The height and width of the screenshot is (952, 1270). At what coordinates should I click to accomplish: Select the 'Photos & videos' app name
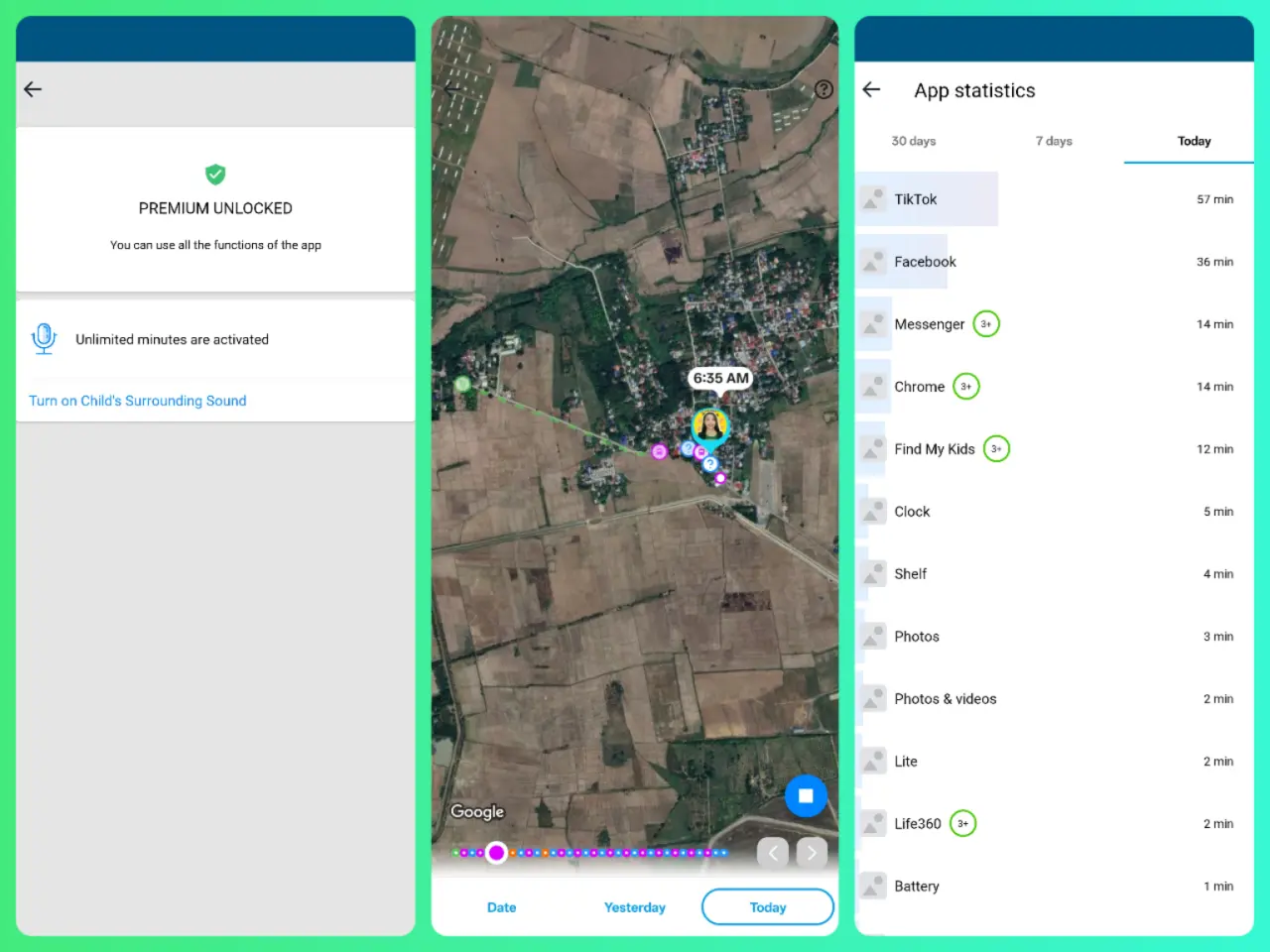tap(946, 699)
